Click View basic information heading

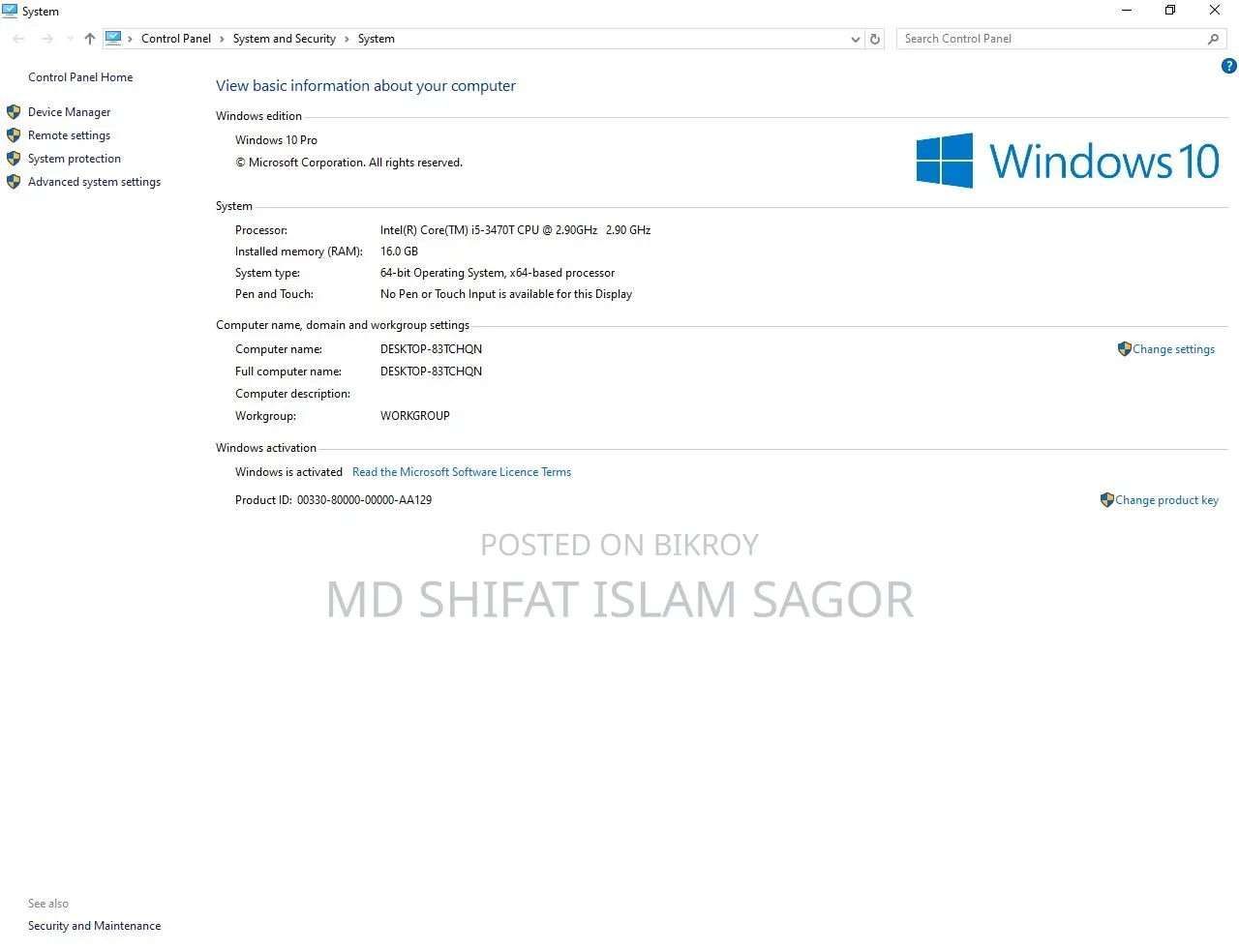[x=366, y=86]
